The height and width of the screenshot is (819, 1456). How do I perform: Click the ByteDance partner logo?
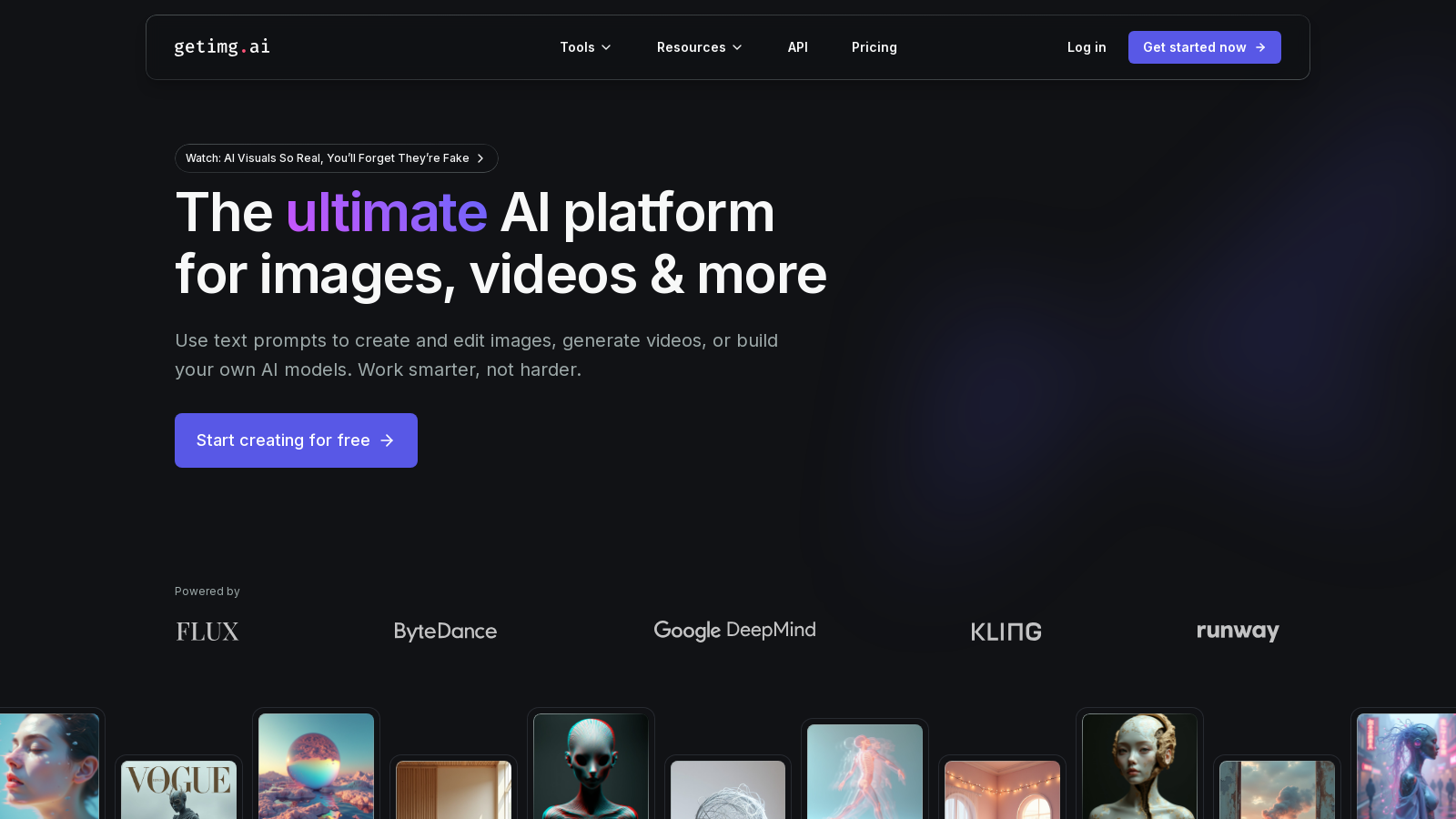[x=445, y=631]
